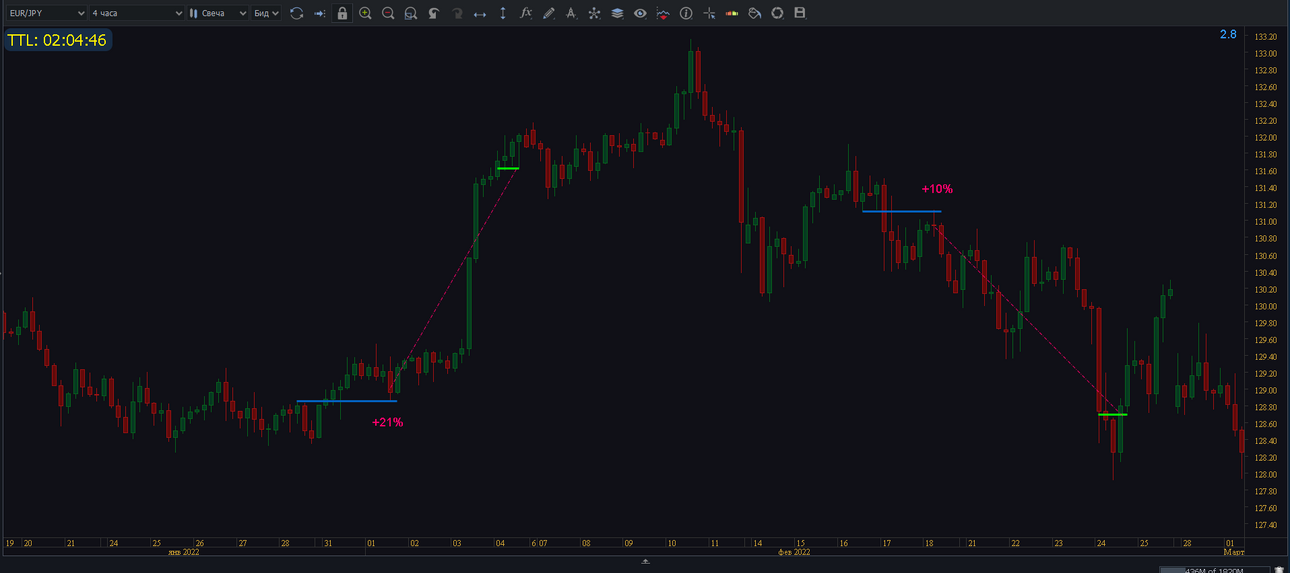The image size is (1290, 573).
Task: Click the pattern nodes icon
Action: pos(594,13)
